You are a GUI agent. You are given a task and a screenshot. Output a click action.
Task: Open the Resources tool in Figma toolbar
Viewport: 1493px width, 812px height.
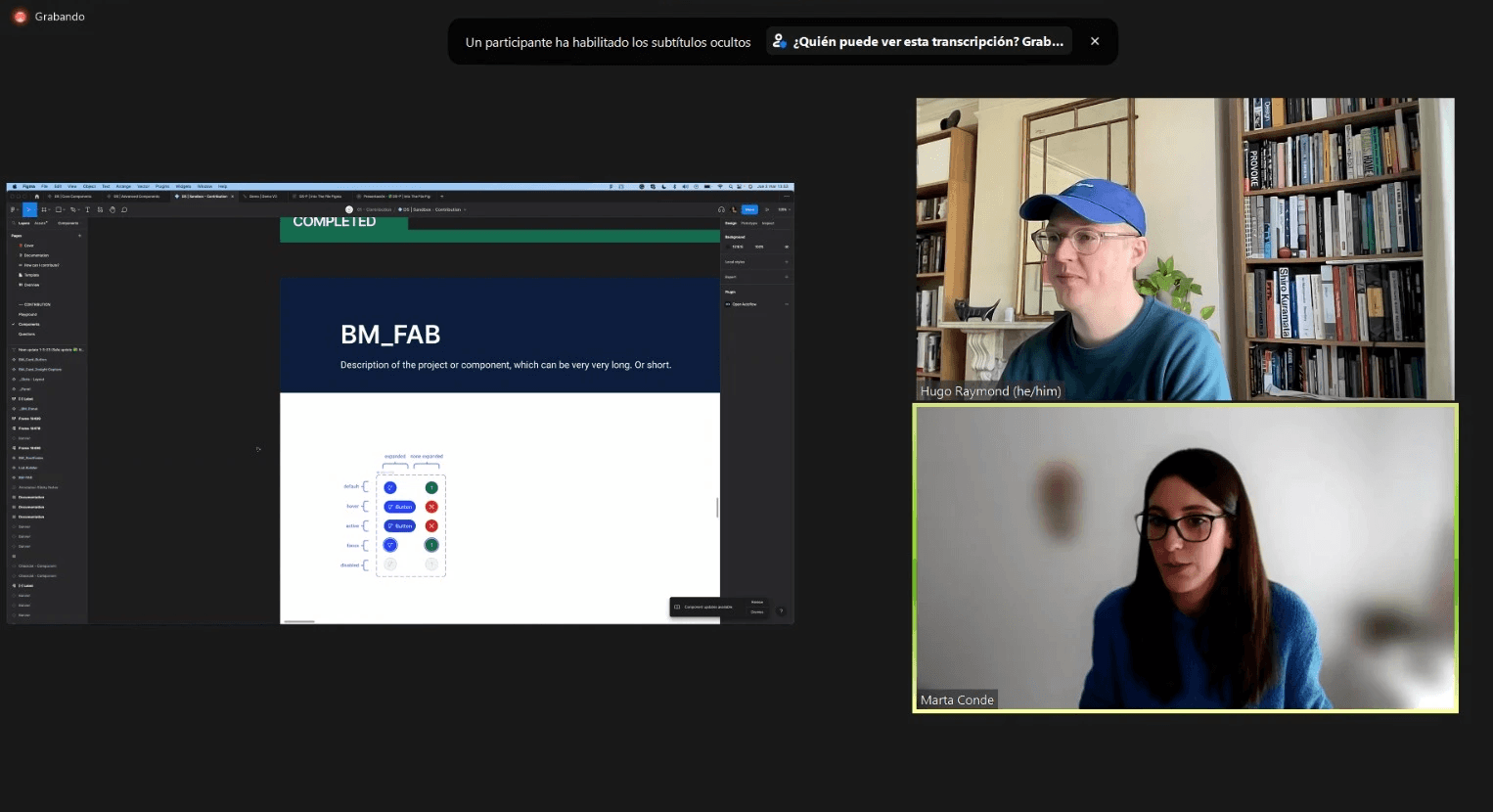point(100,209)
